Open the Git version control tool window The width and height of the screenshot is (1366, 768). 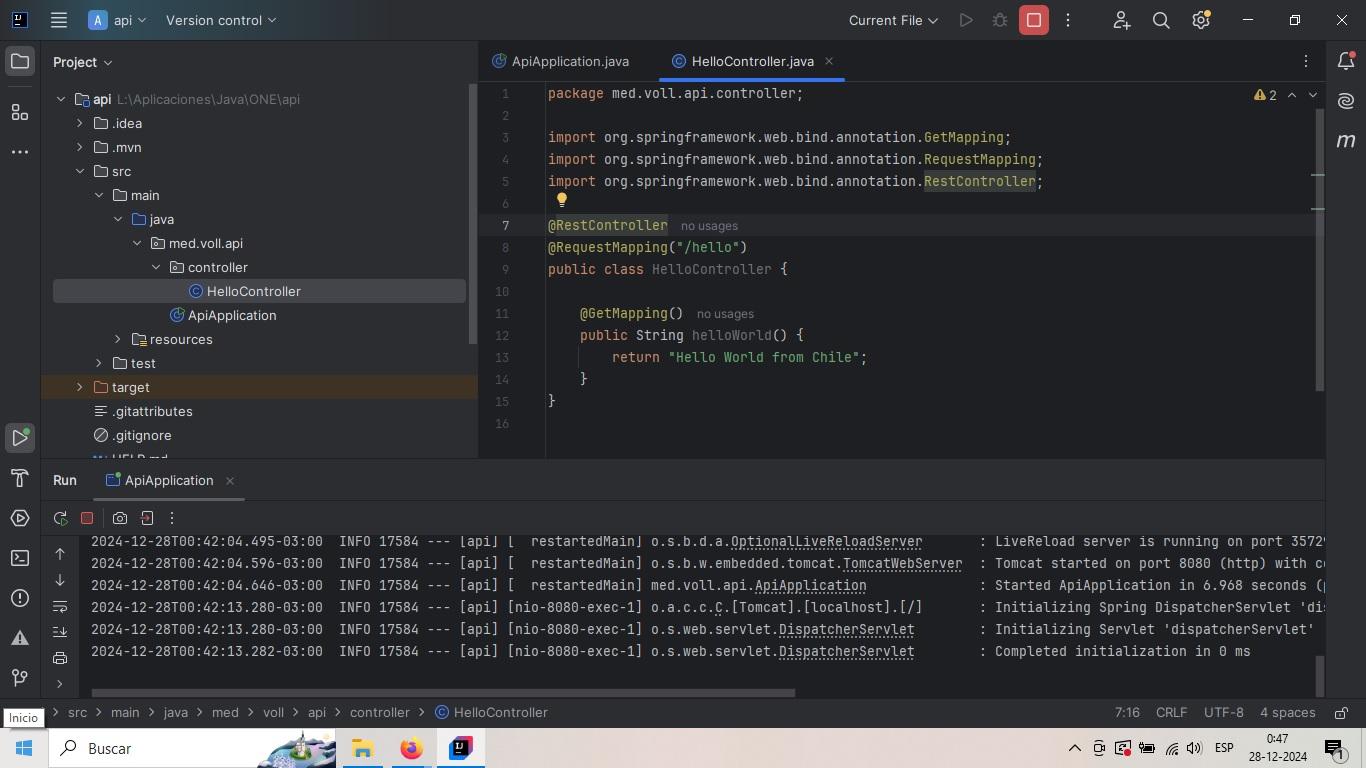20,678
